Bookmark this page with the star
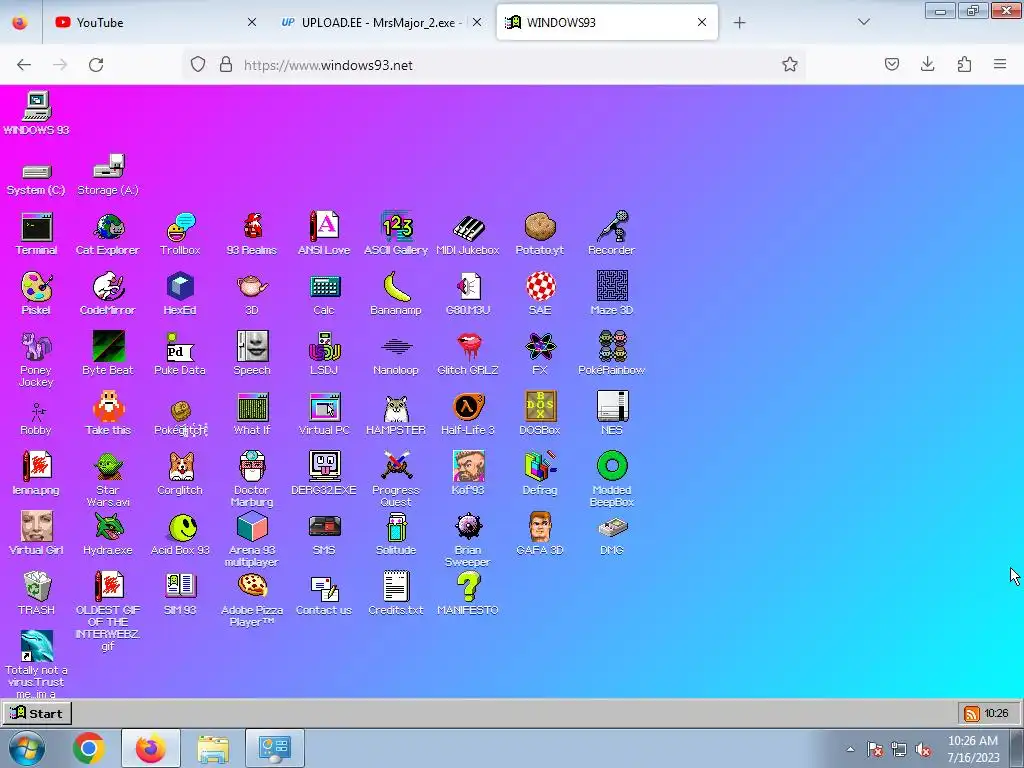Screen dimensions: 1024x768 (790, 64)
